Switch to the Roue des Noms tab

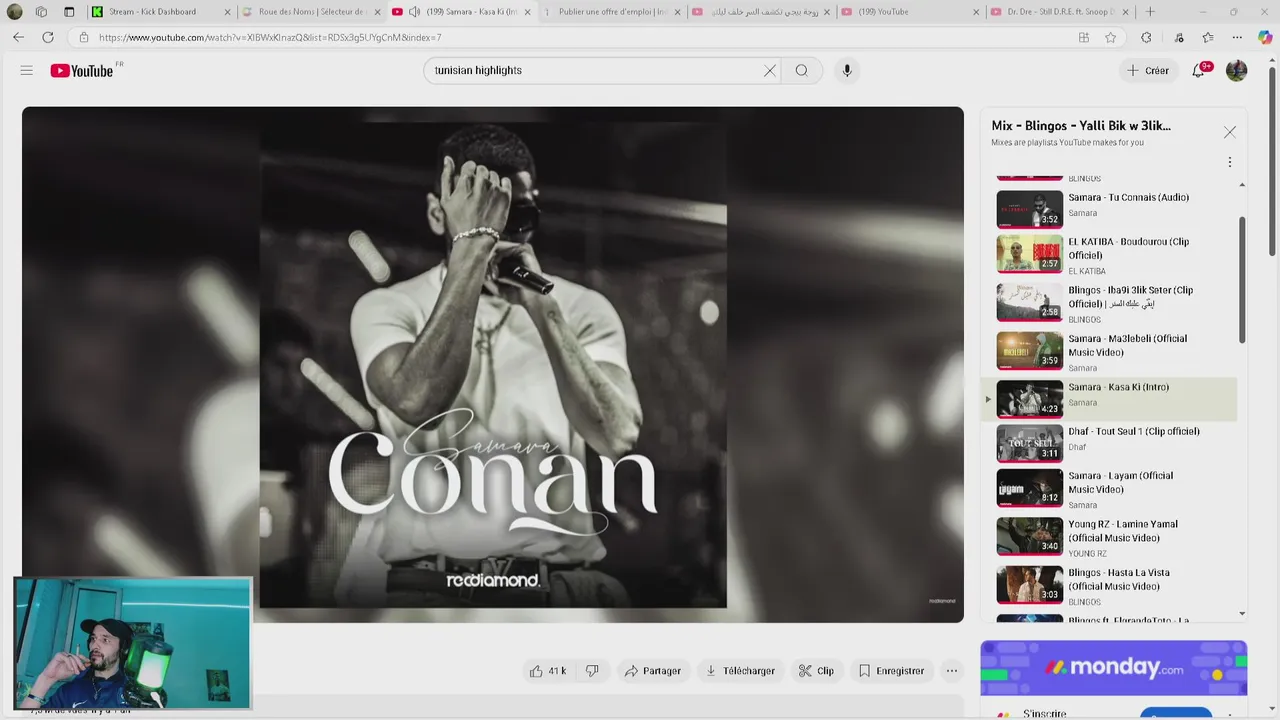point(310,12)
